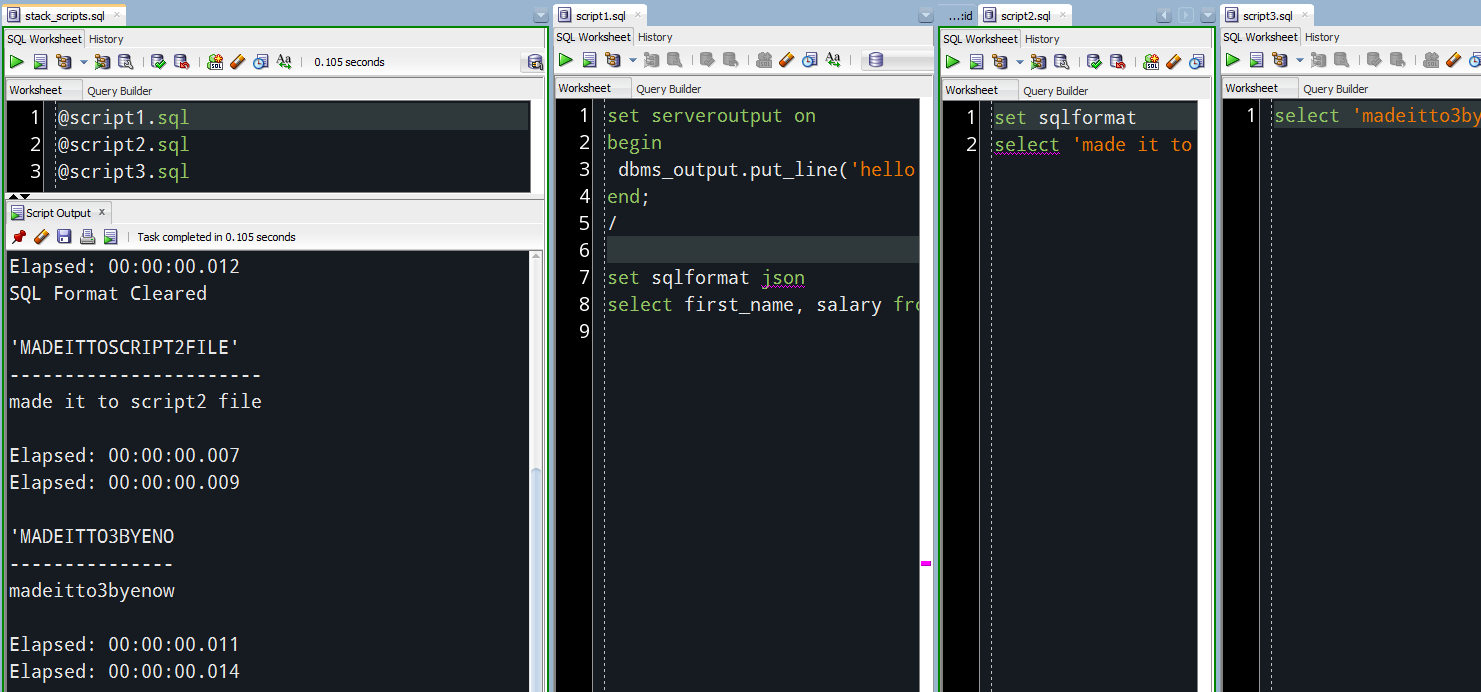
Task: Clear eraser icon in script1.sql toolbar
Action: point(787,60)
